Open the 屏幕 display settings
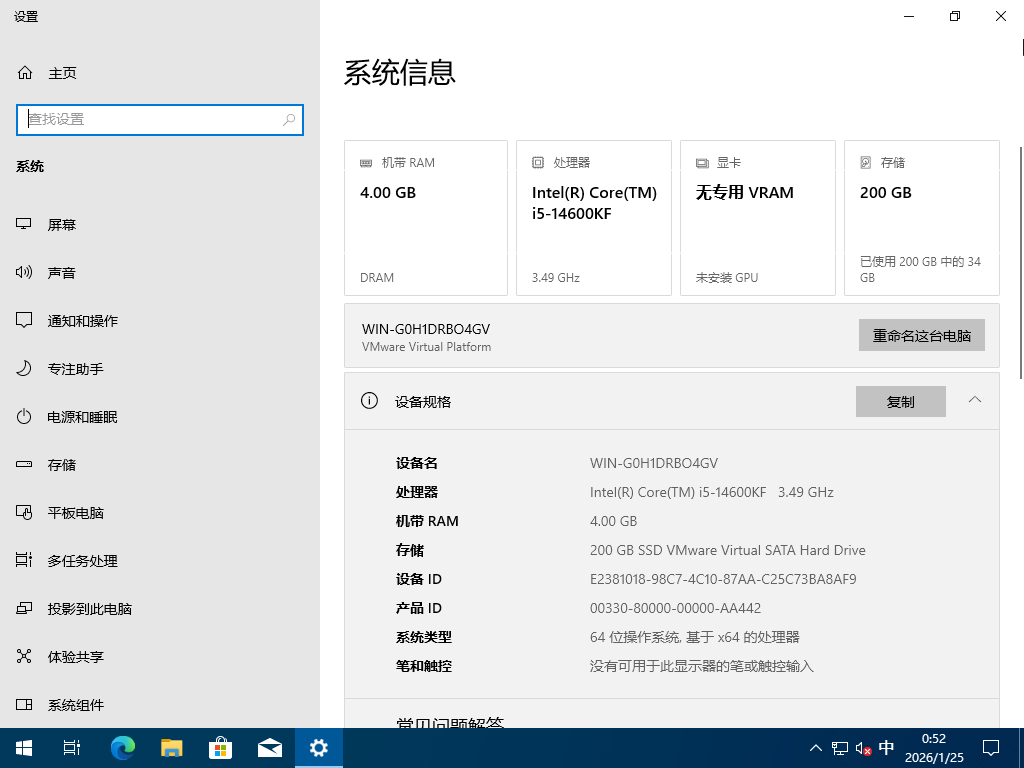This screenshot has height=768, width=1024. point(62,224)
